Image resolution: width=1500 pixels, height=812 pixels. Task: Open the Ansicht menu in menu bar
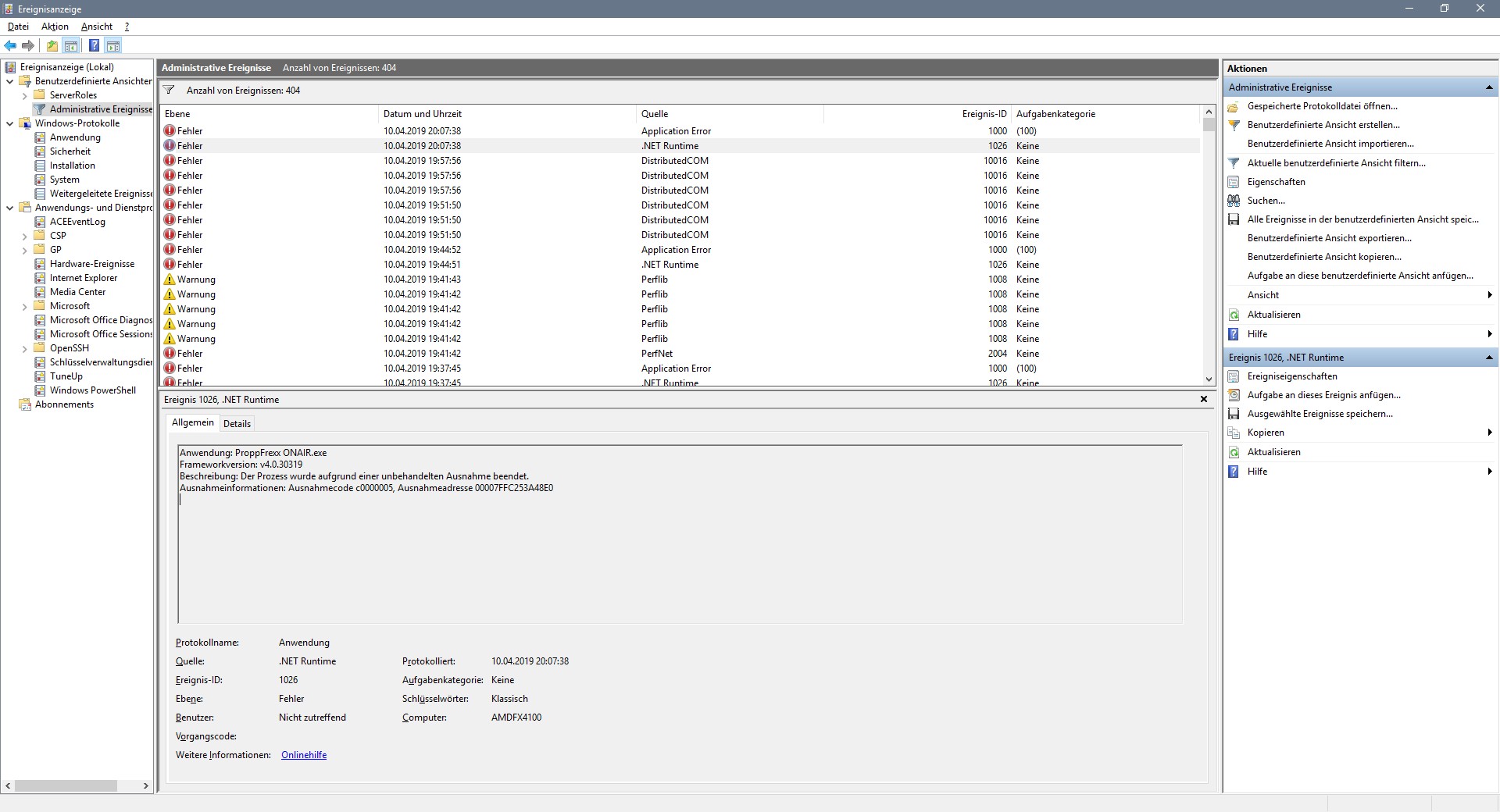click(97, 27)
